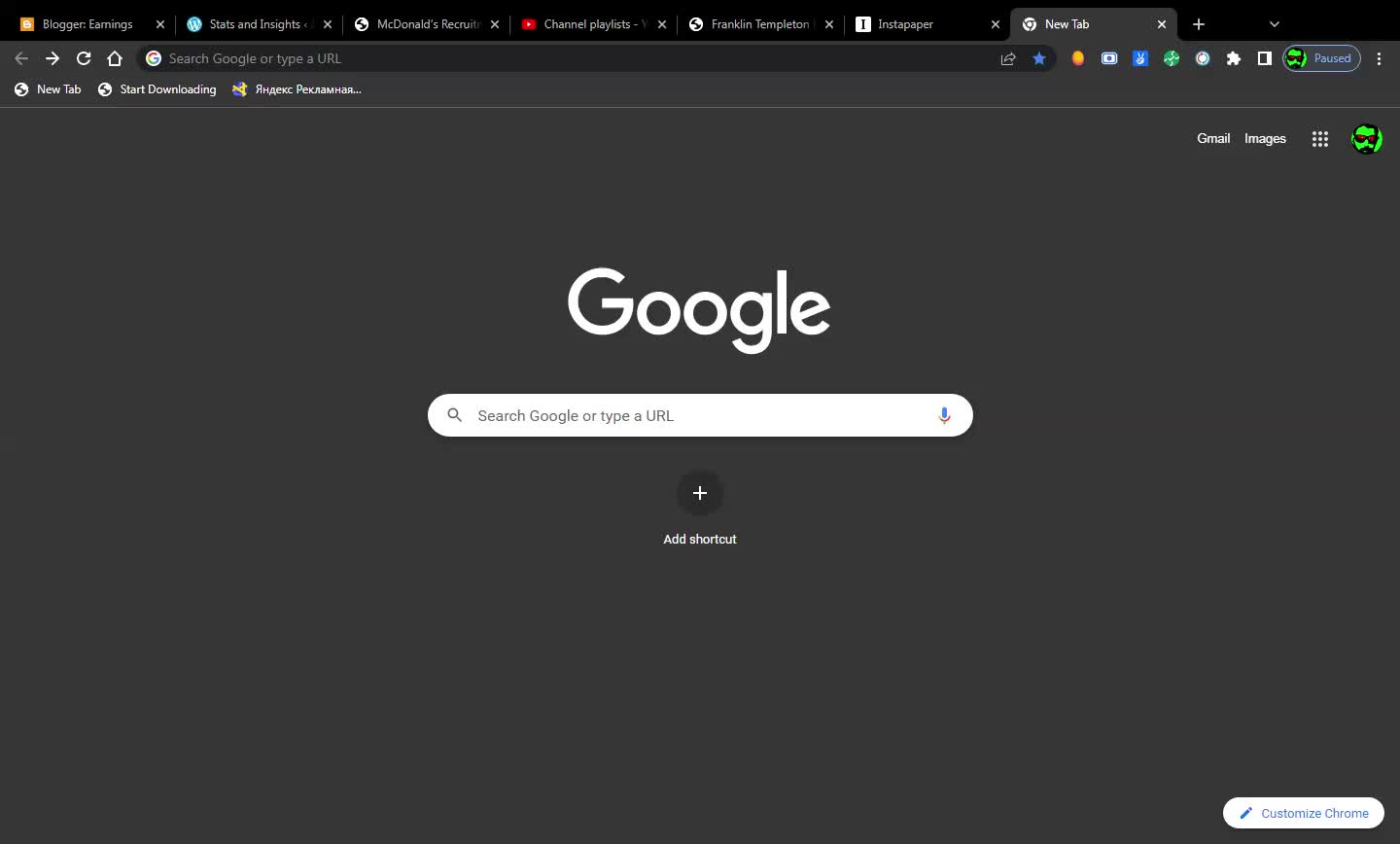
Task: Share this page icon in address bar
Action: [1008, 58]
